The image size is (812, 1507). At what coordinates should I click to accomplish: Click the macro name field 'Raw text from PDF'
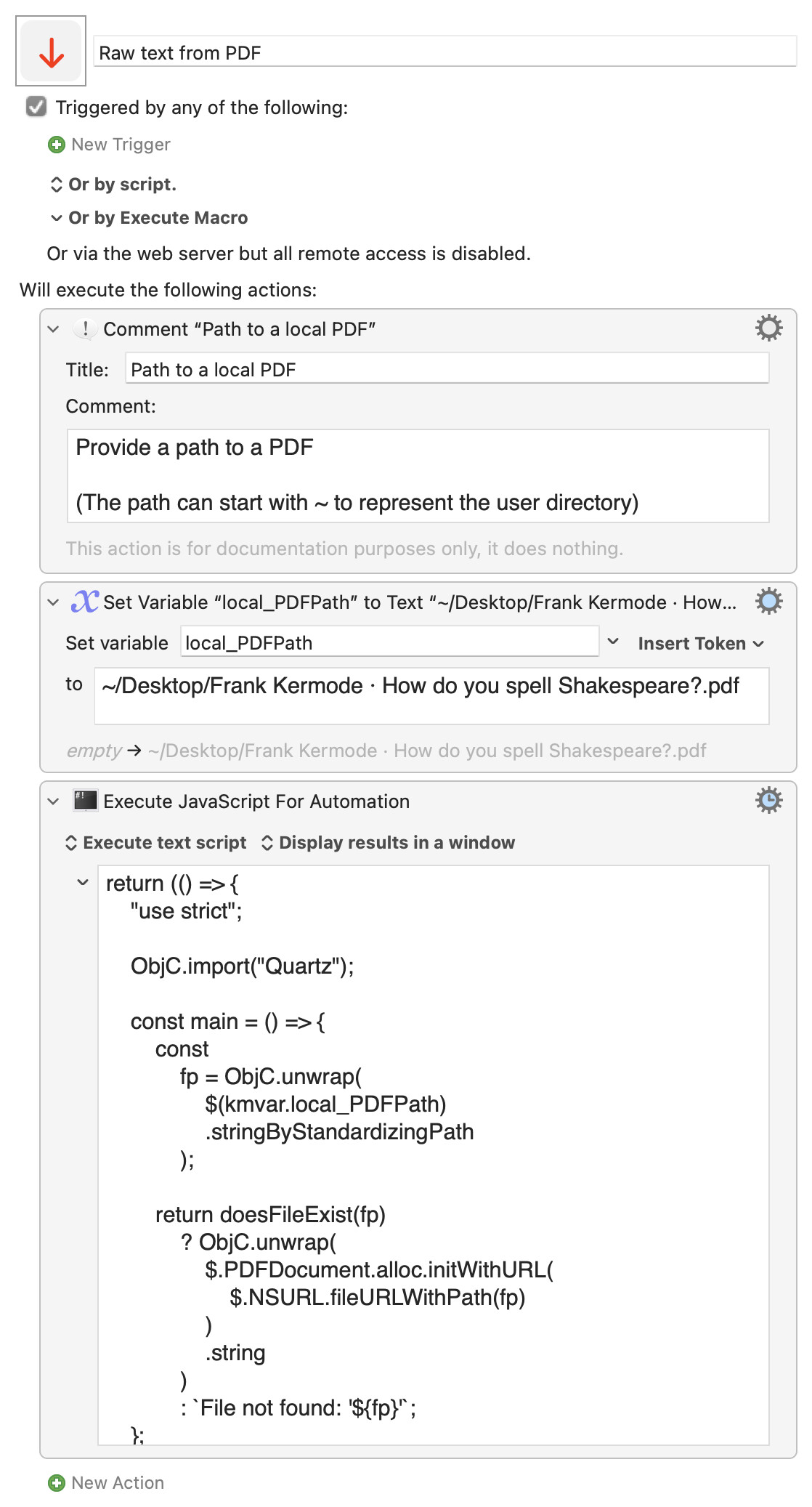pyautogui.click(x=445, y=52)
